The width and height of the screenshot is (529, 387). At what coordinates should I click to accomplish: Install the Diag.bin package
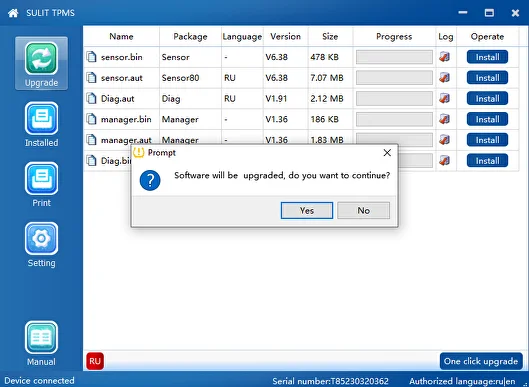[x=487, y=161]
